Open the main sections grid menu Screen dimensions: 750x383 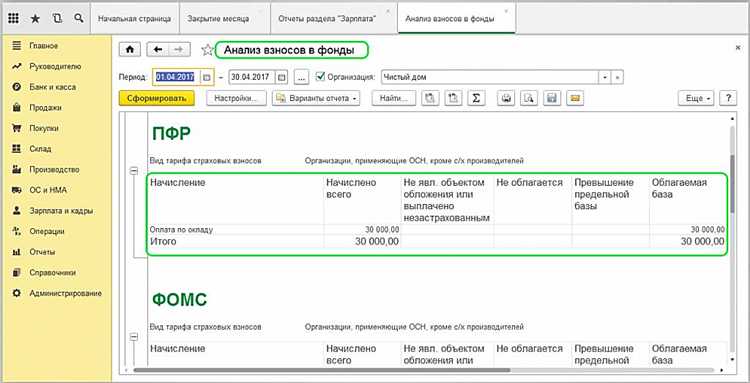(x=13, y=19)
